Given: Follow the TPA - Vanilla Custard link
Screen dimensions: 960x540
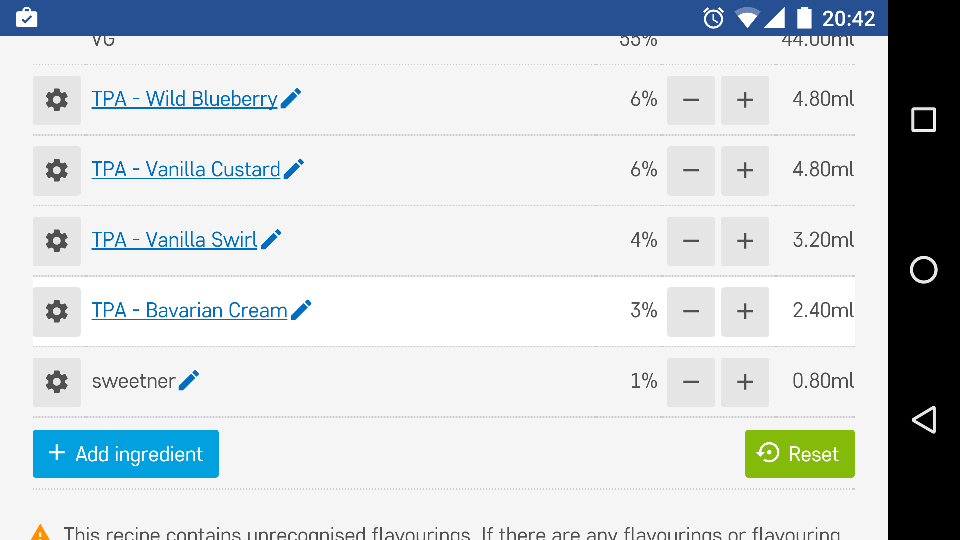Looking at the screenshot, I should [185, 169].
